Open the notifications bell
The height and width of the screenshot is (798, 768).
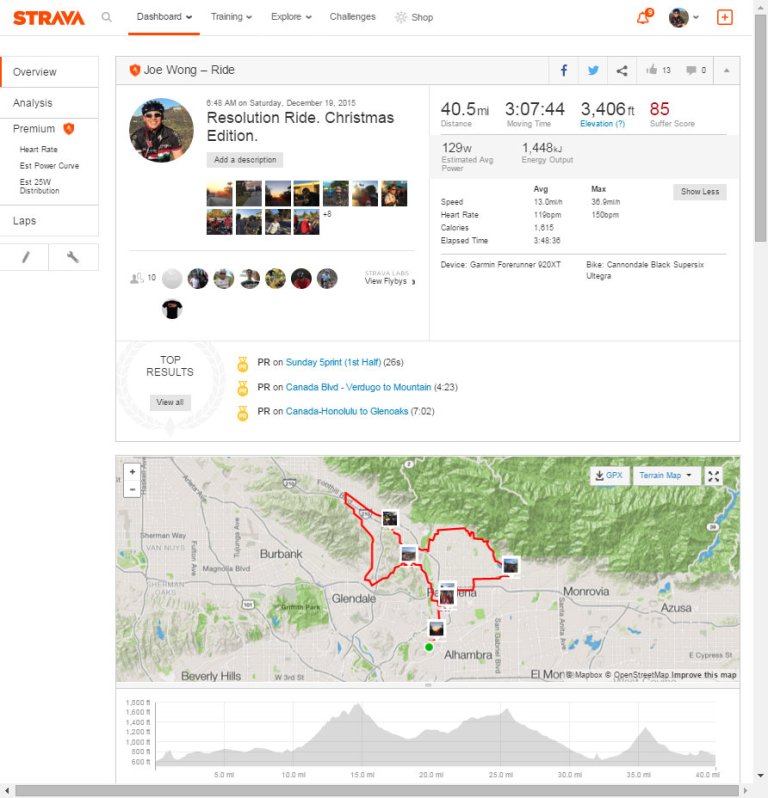(x=643, y=17)
